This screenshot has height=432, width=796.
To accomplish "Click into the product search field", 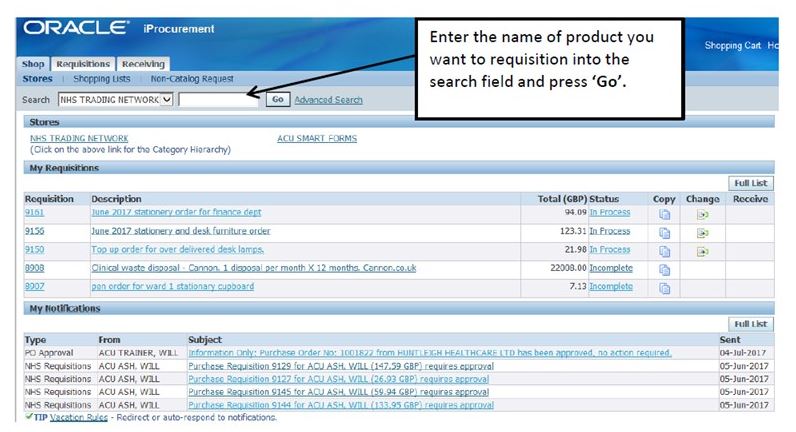I will [x=219, y=99].
